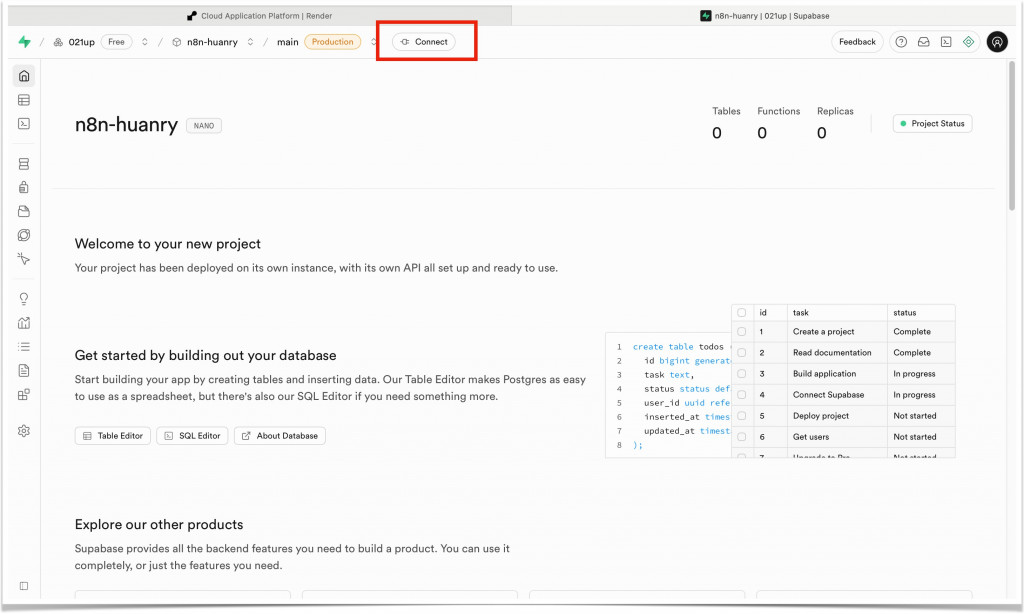This screenshot has height=614, width=1024.
Task: Open the SQL Editor sidebar icon
Action: click(24, 123)
